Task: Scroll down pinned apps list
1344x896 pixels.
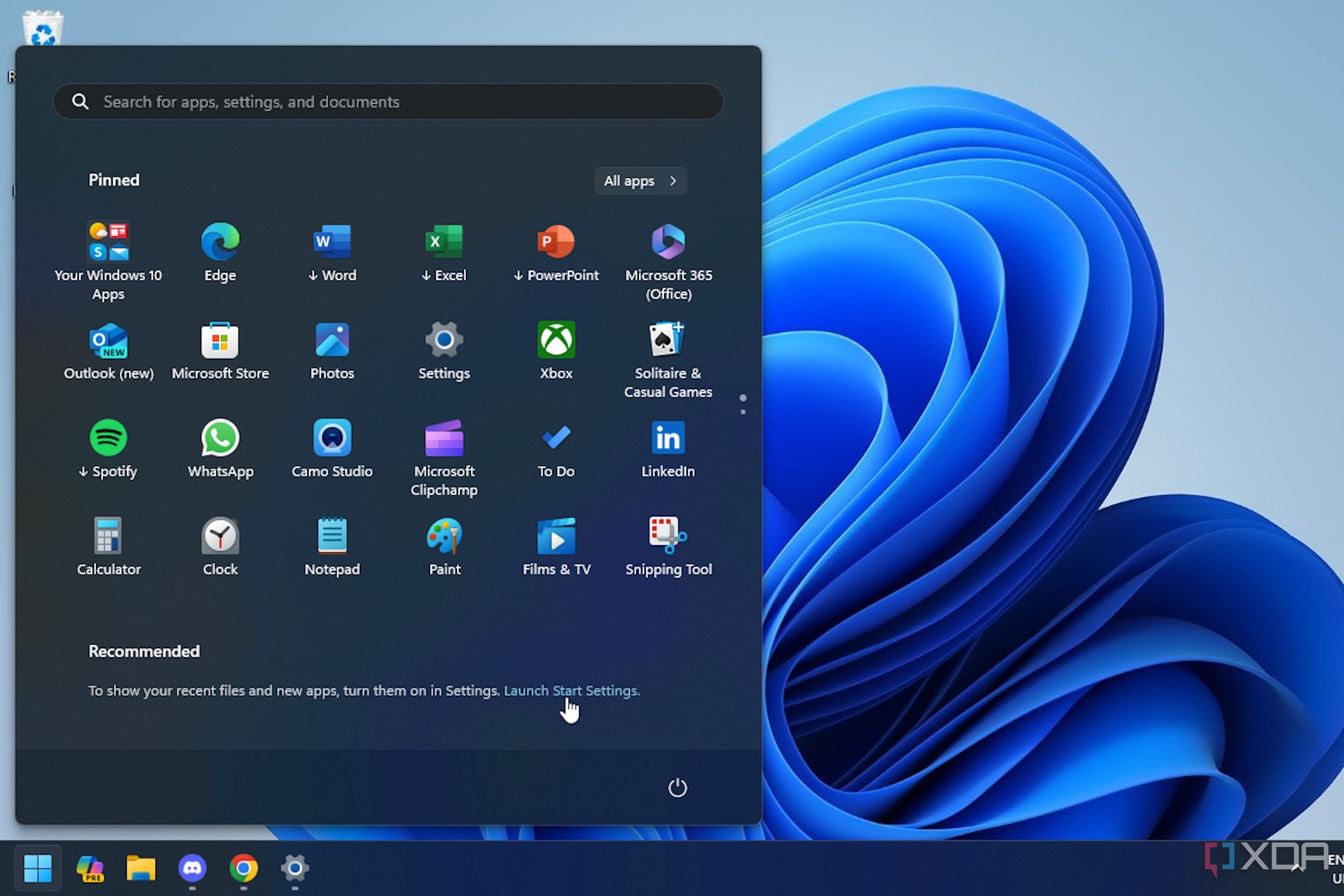Action: (x=742, y=412)
